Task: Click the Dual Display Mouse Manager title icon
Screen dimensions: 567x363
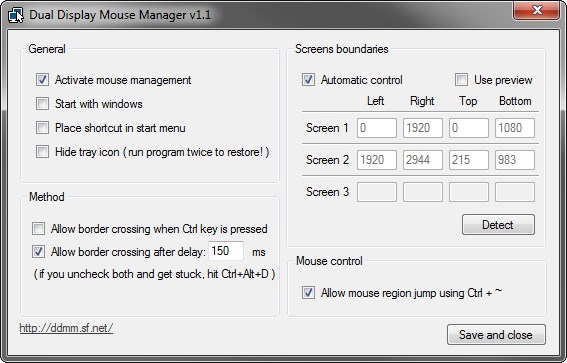Action: click(x=16, y=16)
